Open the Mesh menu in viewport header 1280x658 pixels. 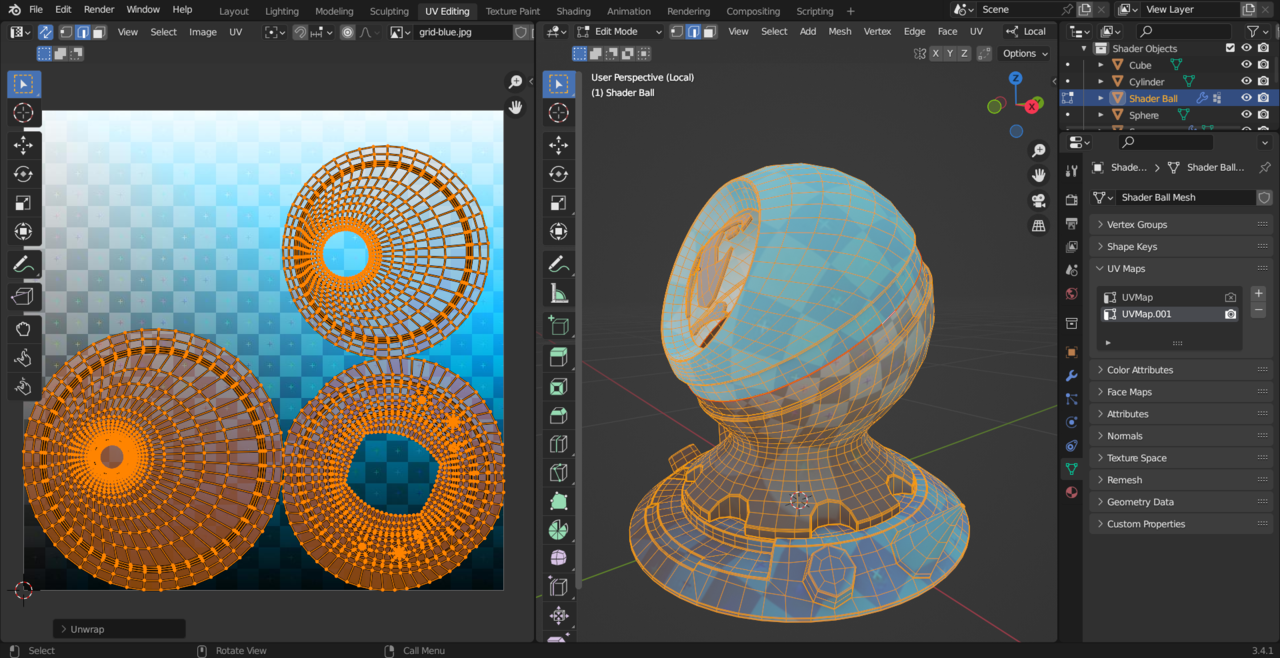coord(839,31)
